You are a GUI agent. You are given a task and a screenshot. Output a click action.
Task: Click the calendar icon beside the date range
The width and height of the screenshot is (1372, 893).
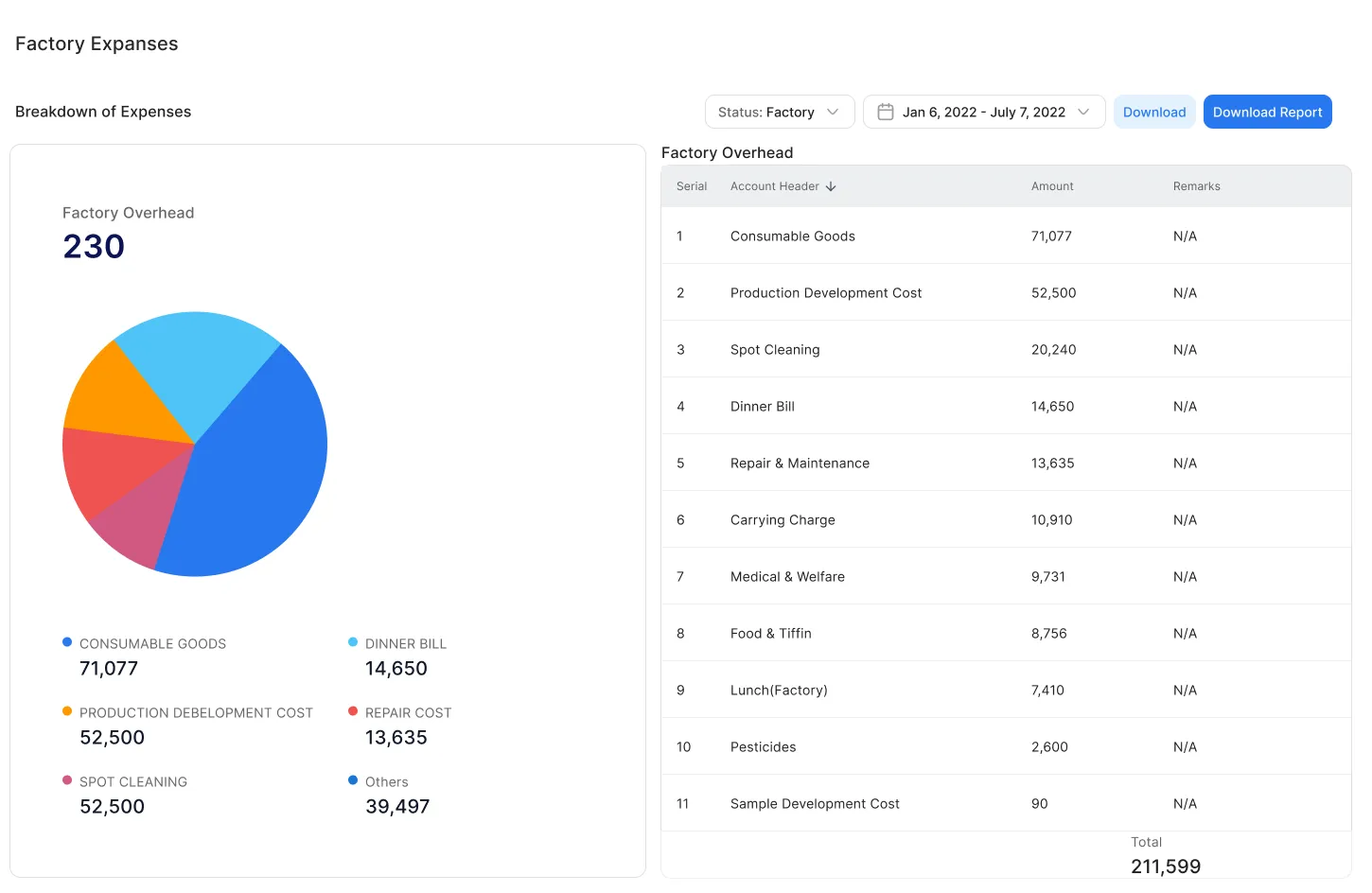coord(885,111)
